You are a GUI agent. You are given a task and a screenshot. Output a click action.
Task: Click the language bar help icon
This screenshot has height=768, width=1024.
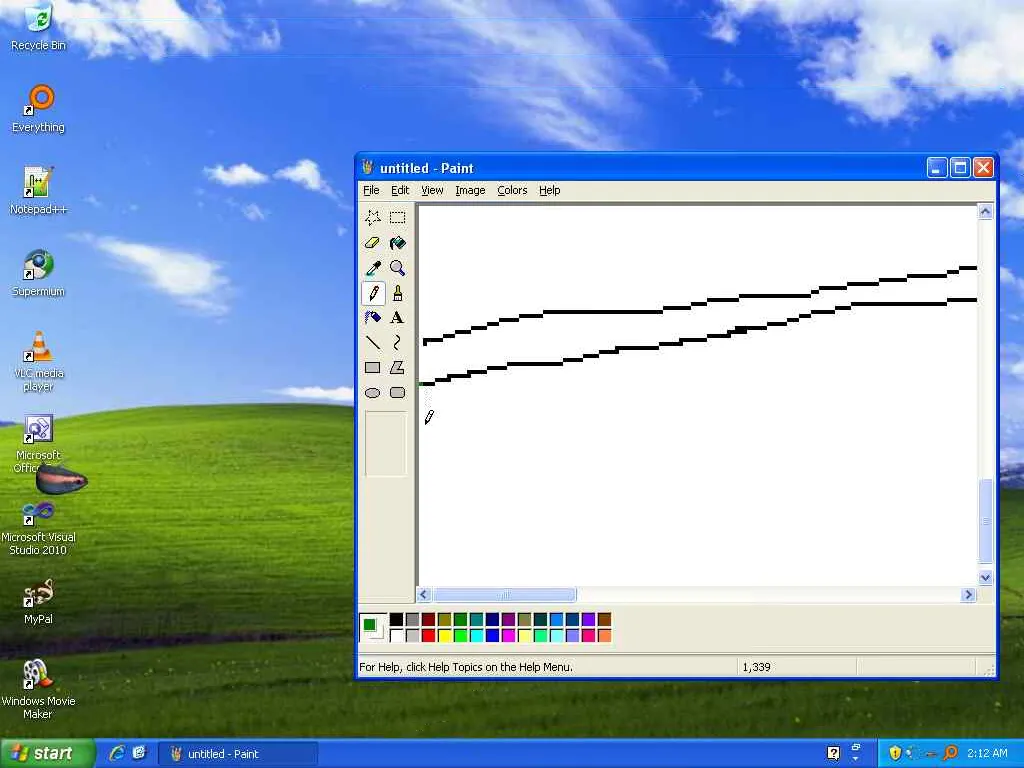833,753
